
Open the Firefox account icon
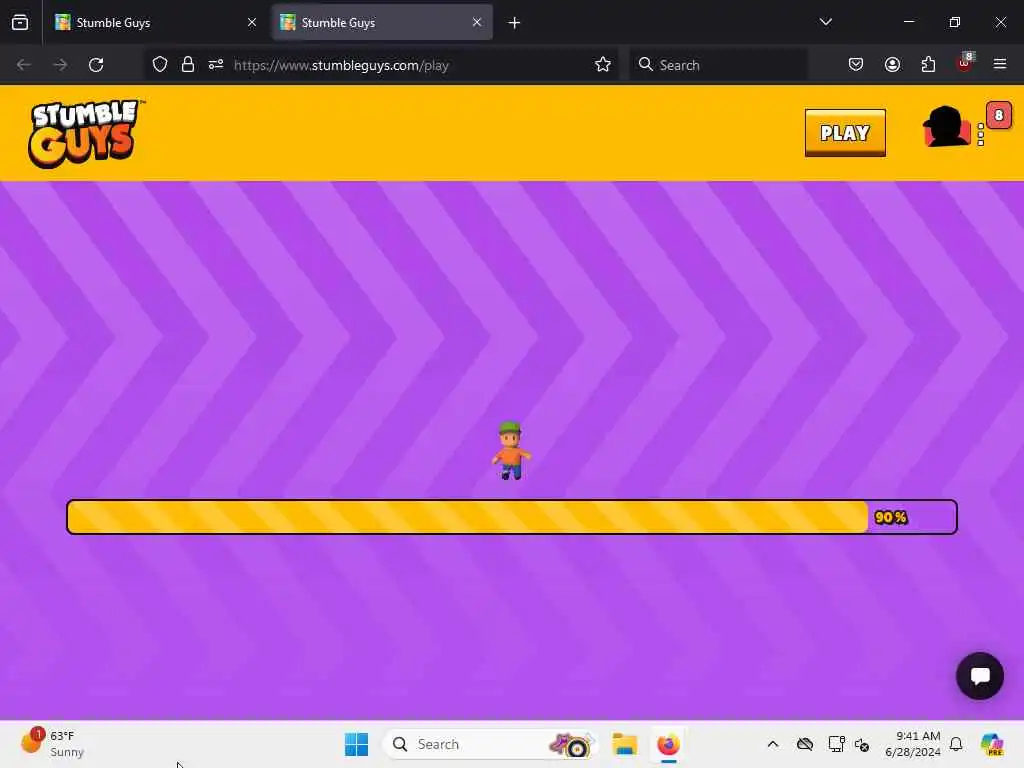[x=892, y=65]
